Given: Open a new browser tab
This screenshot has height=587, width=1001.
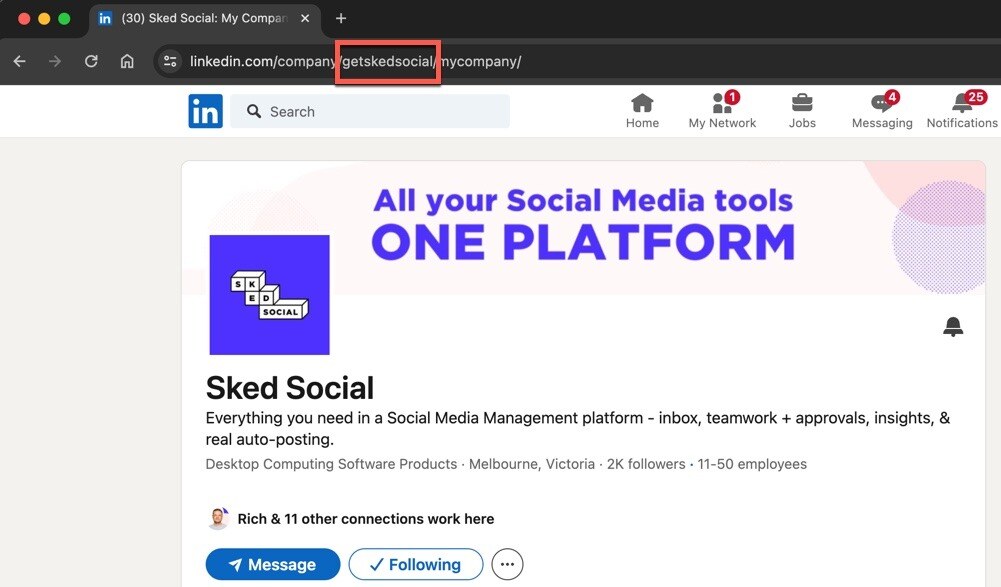Looking at the screenshot, I should click(341, 19).
